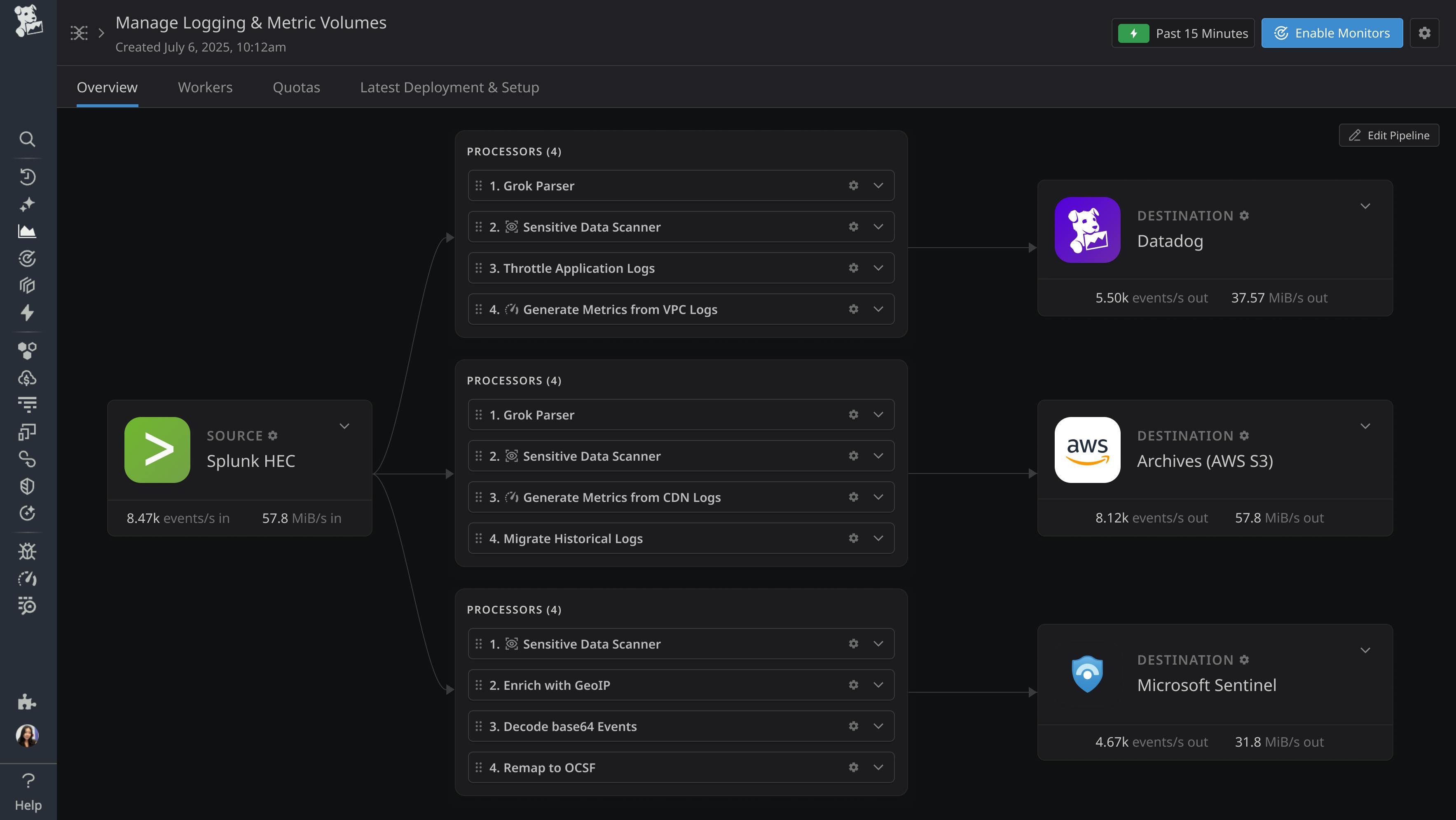Select the lightning bolt sidebar icon
Viewport: 1456px width, 820px height.
point(27,312)
